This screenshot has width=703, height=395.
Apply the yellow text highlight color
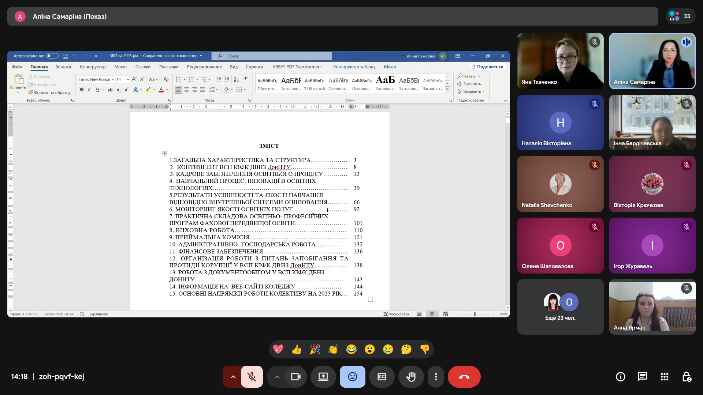(148, 90)
